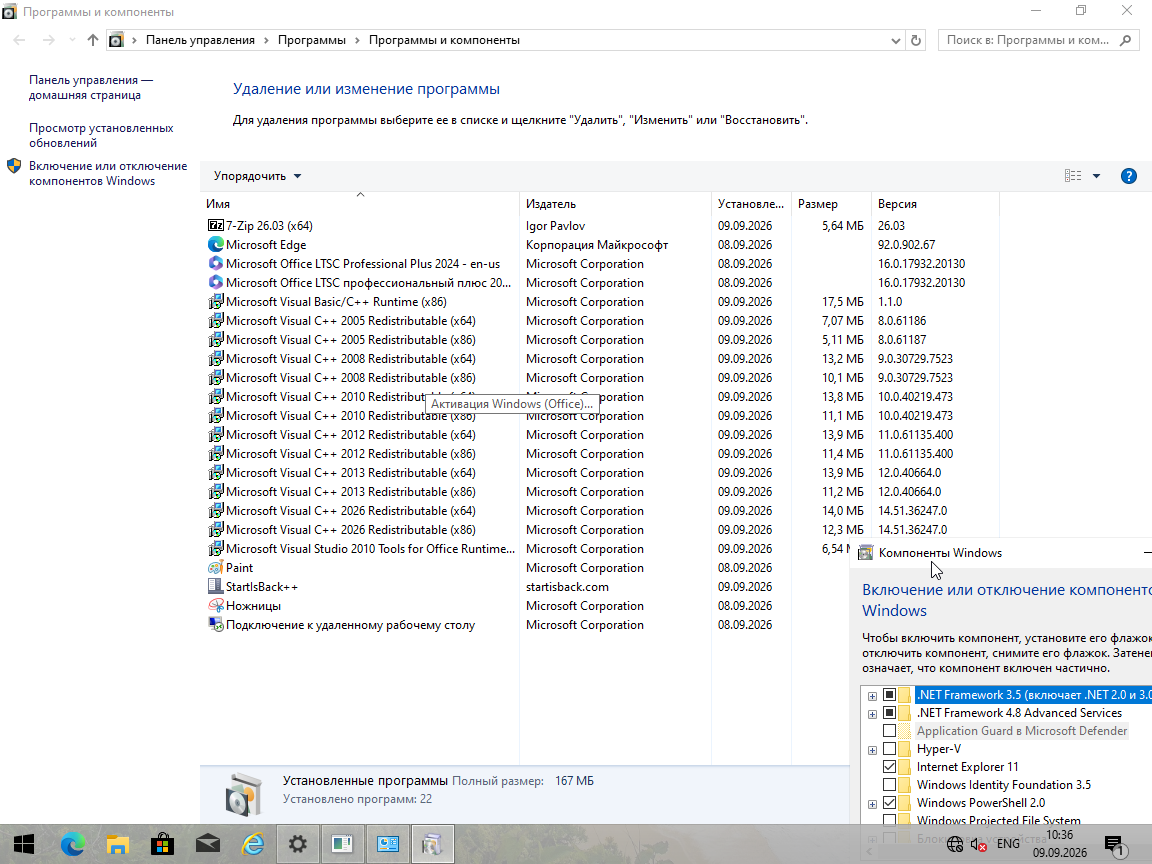Open Microsoft Store from the taskbar
The width and height of the screenshot is (1152, 864).
pyautogui.click(x=162, y=844)
